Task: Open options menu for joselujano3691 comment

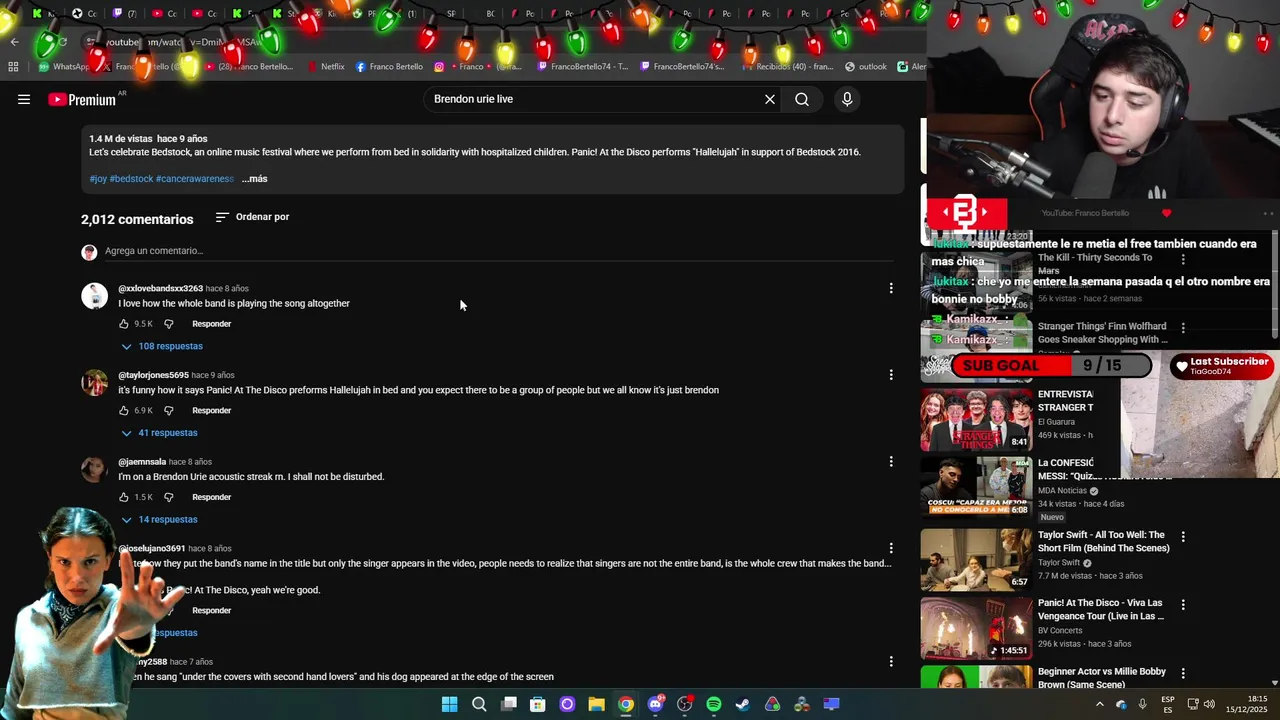Action: [x=891, y=548]
